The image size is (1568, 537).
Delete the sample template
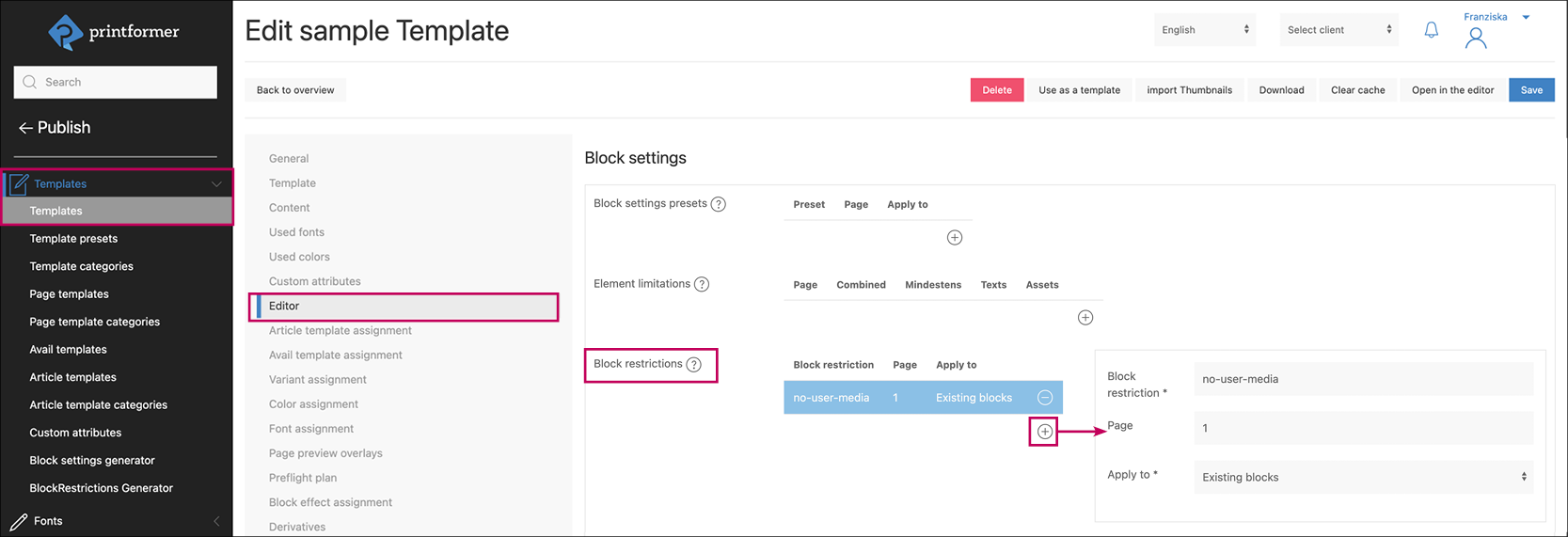(x=996, y=90)
